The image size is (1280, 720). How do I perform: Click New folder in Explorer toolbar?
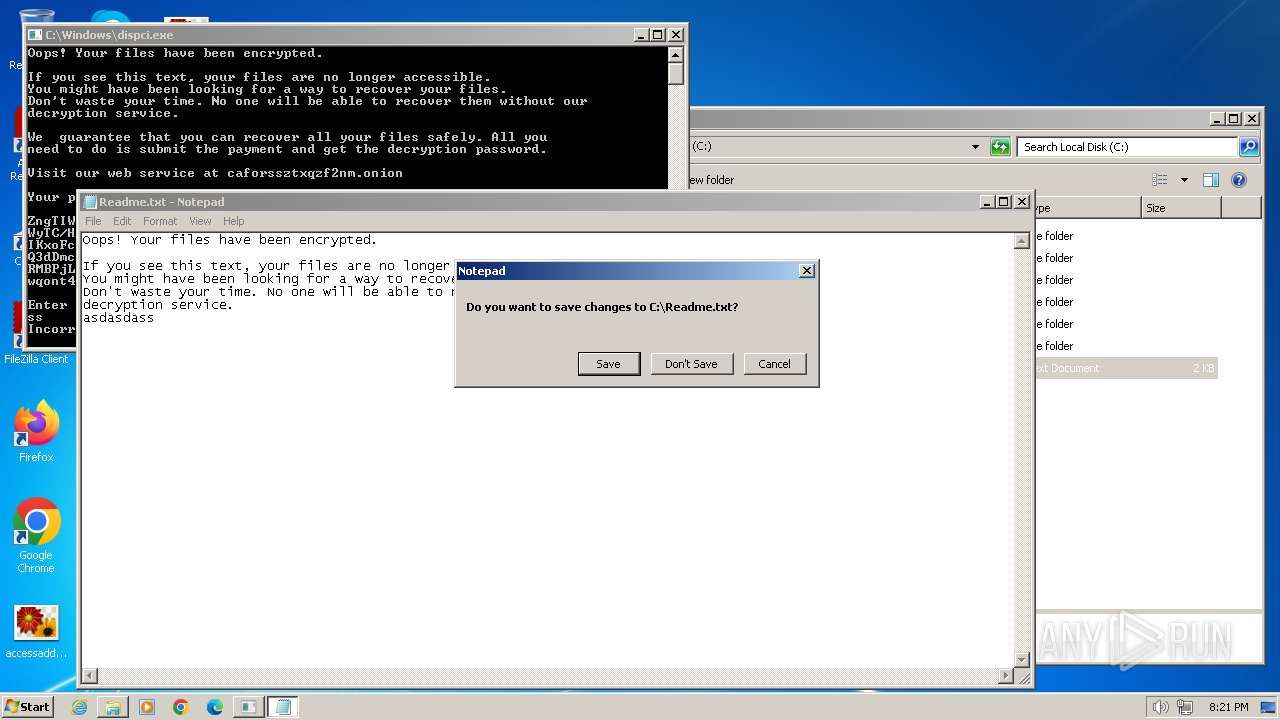(711, 180)
